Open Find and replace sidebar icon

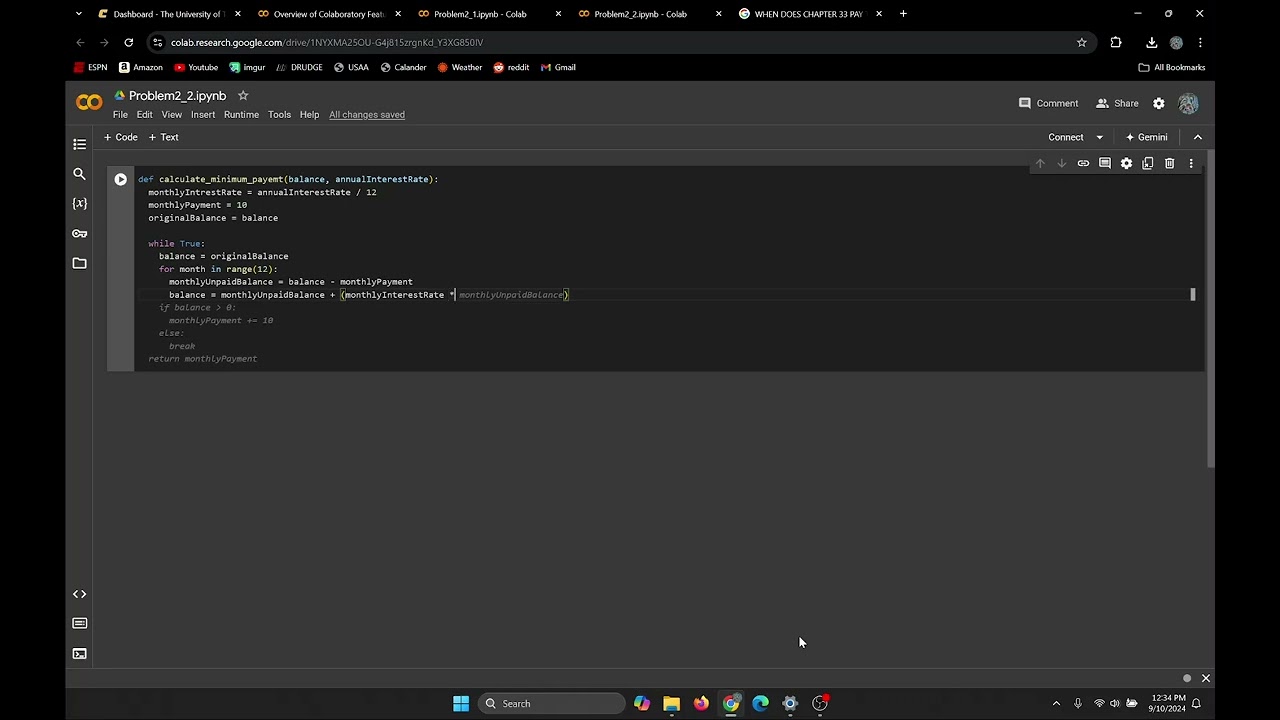[79, 174]
